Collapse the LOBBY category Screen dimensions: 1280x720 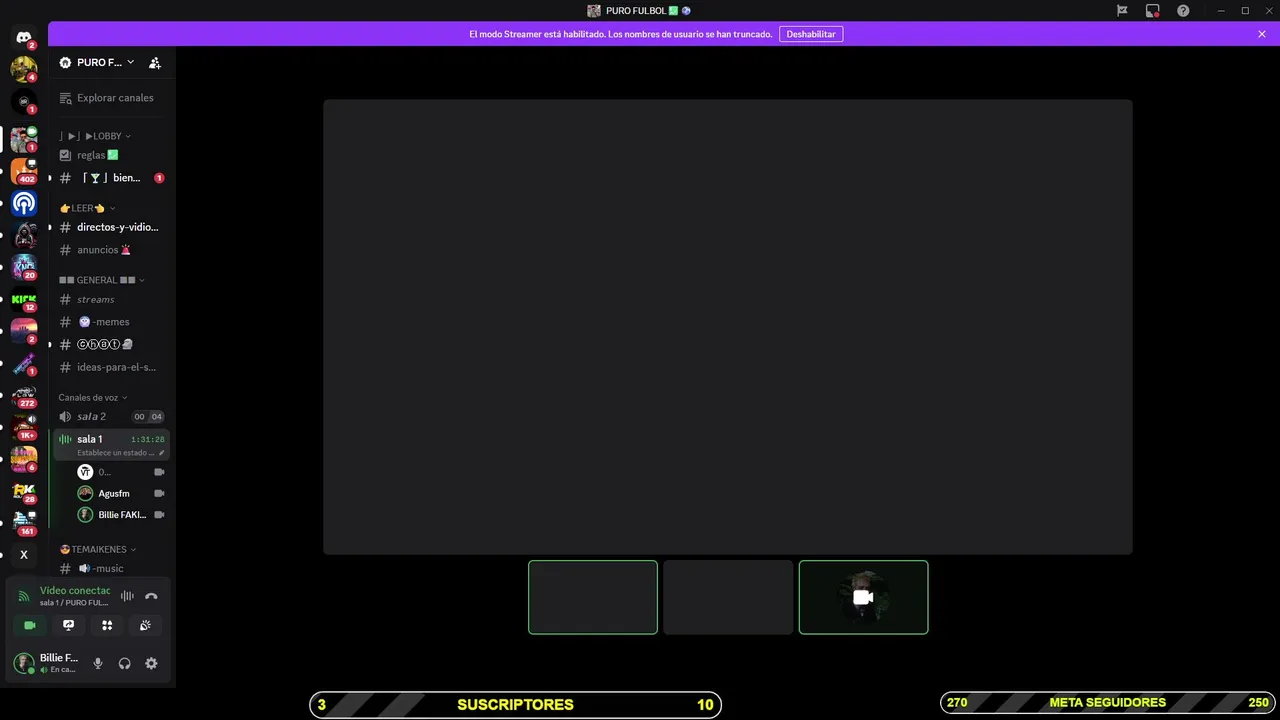point(95,136)
